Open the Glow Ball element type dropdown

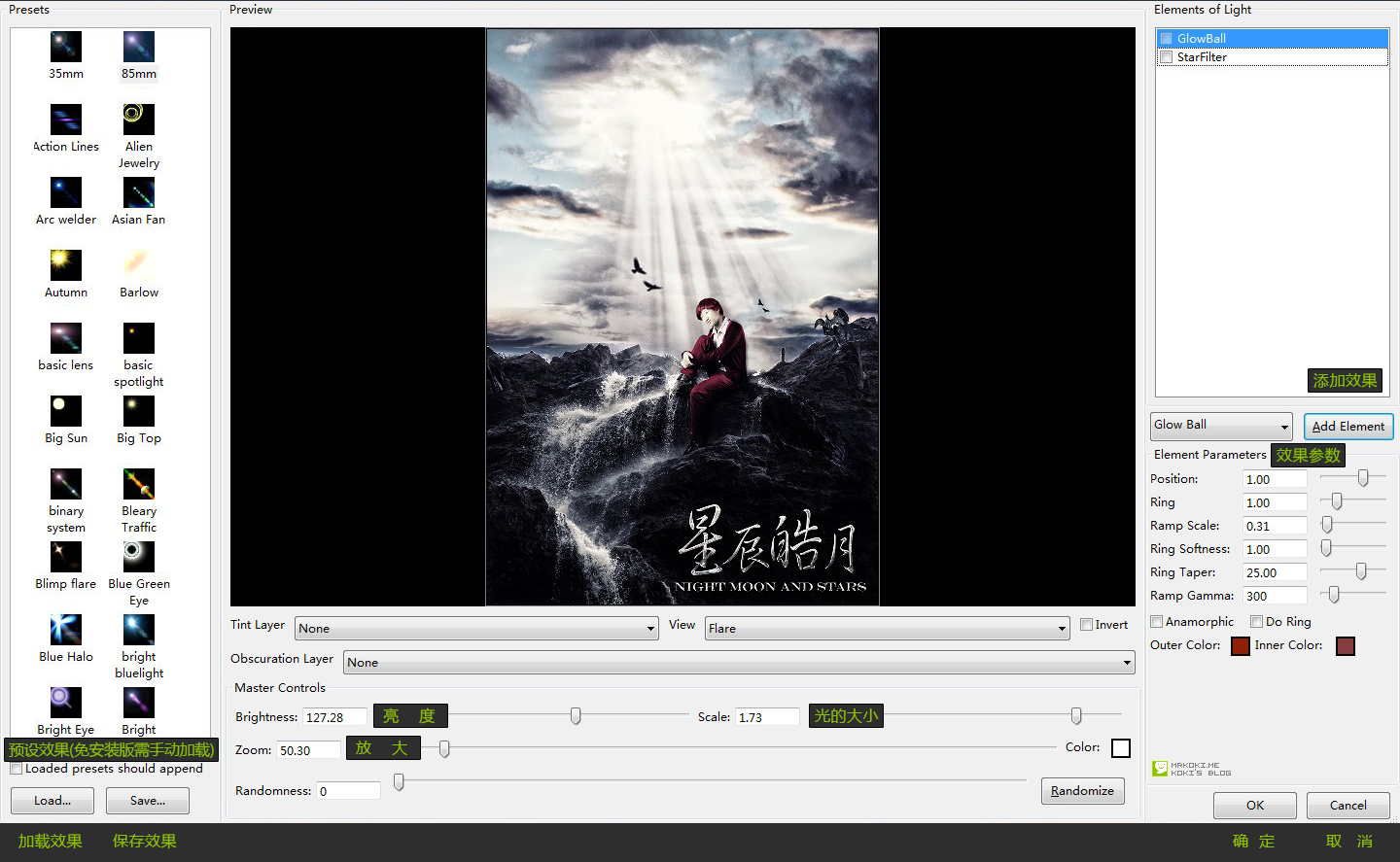click(x=1221, y=426)
